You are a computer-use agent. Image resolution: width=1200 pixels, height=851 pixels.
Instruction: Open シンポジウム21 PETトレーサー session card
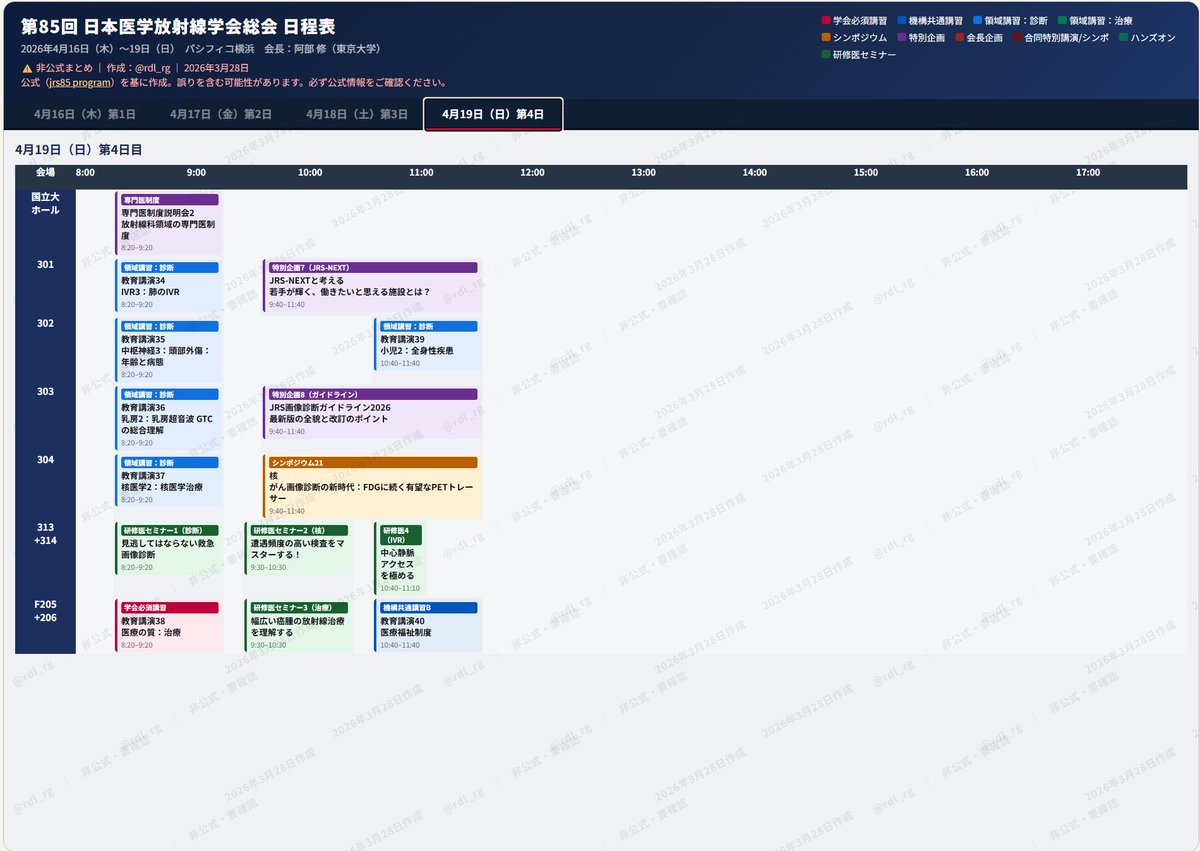click(x=372, y=486)
